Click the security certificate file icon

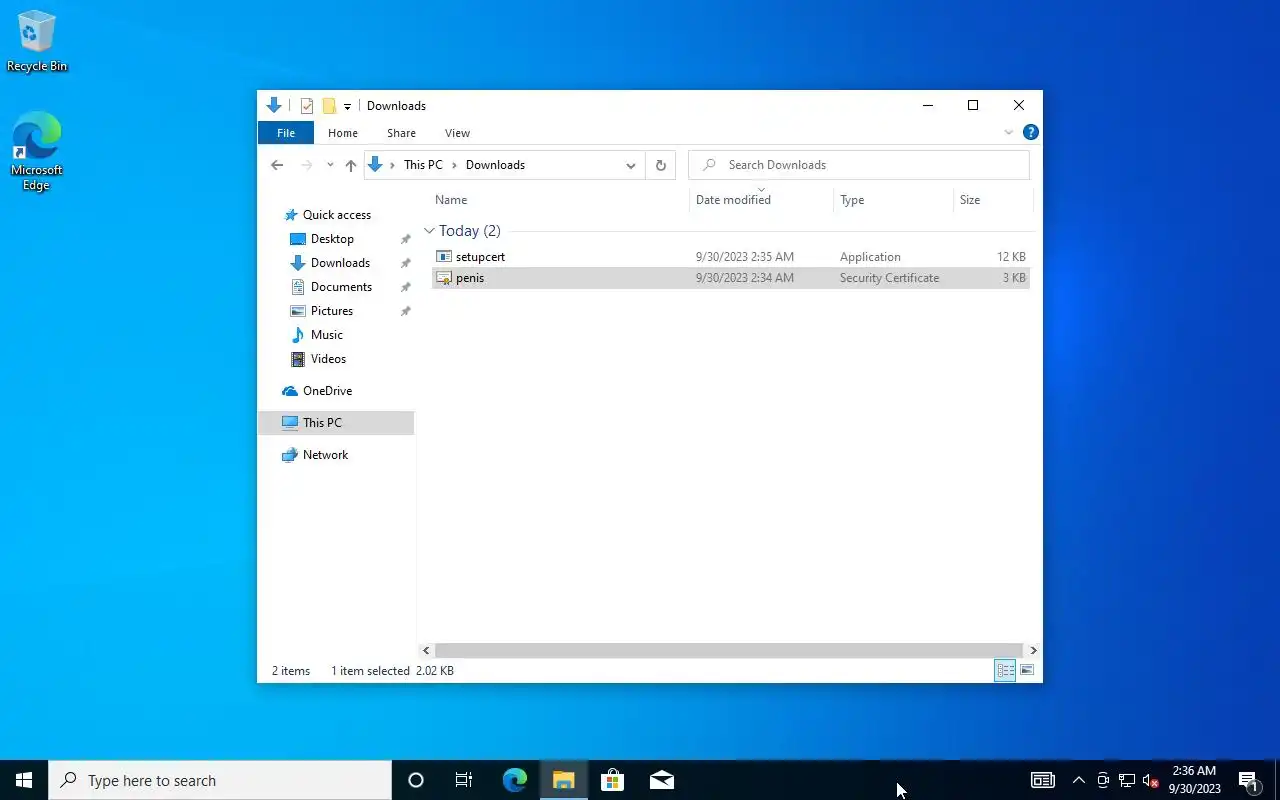click(444, 278)
